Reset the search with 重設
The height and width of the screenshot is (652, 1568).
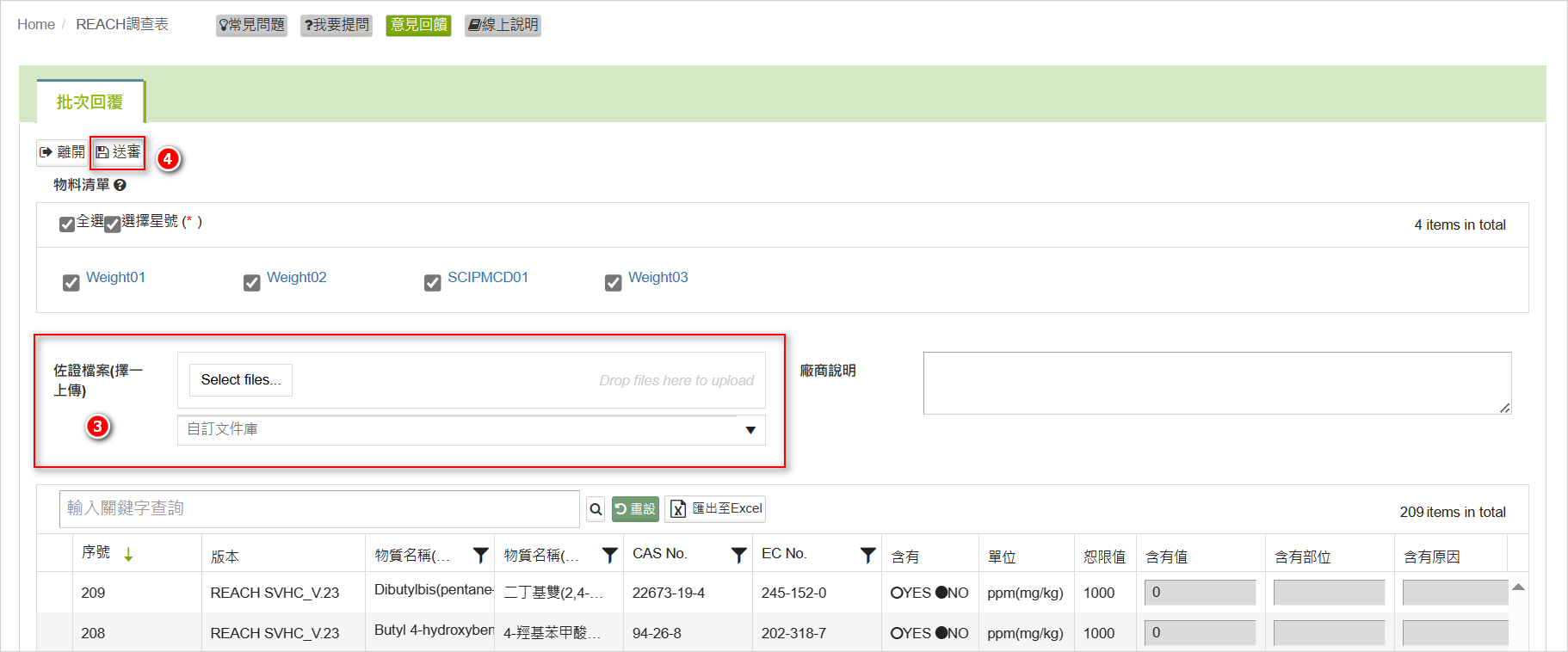coord(635,509)
